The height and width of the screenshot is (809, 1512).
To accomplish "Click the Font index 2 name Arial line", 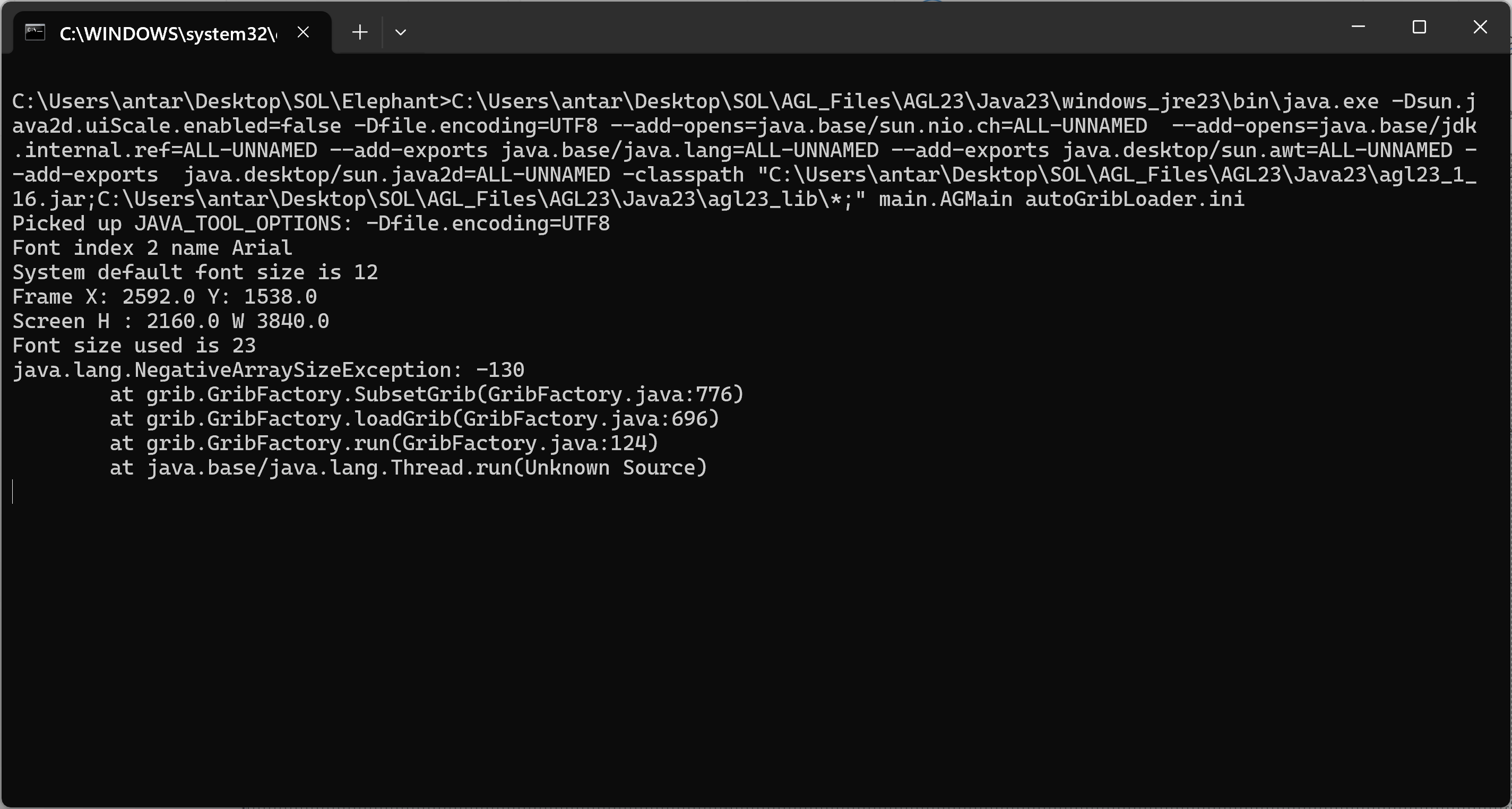I will [152, 248].
